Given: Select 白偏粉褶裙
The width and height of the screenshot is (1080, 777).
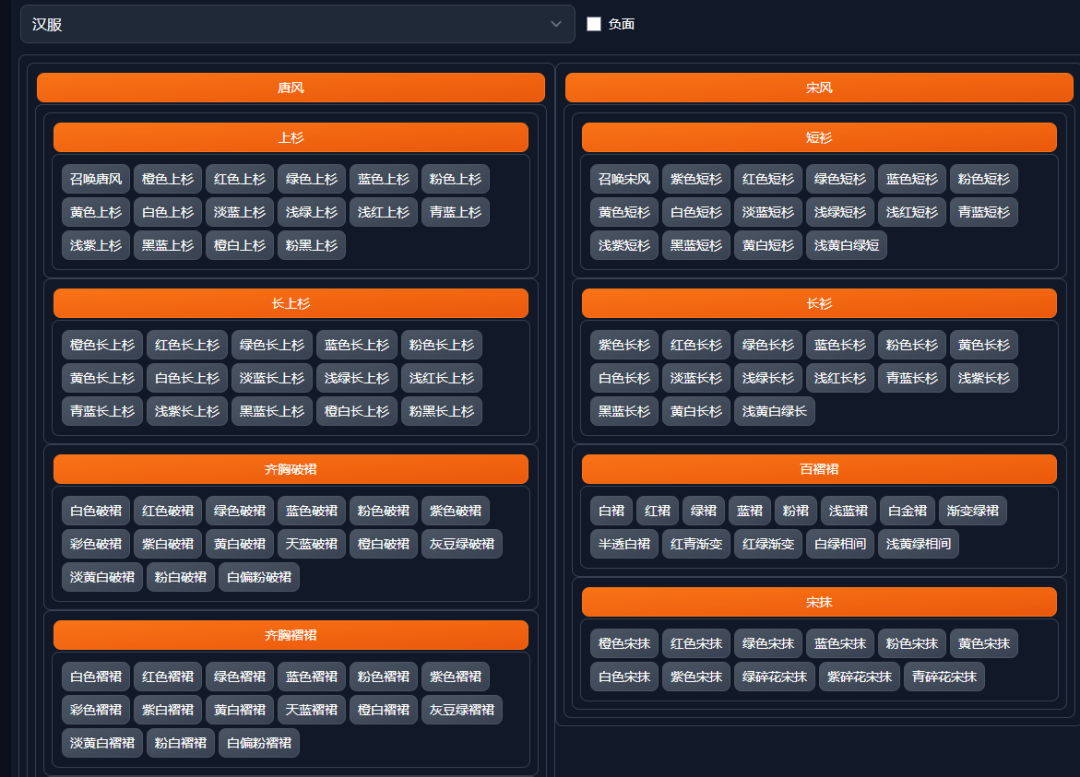Looking at the screenshot, I should [258, 743].
